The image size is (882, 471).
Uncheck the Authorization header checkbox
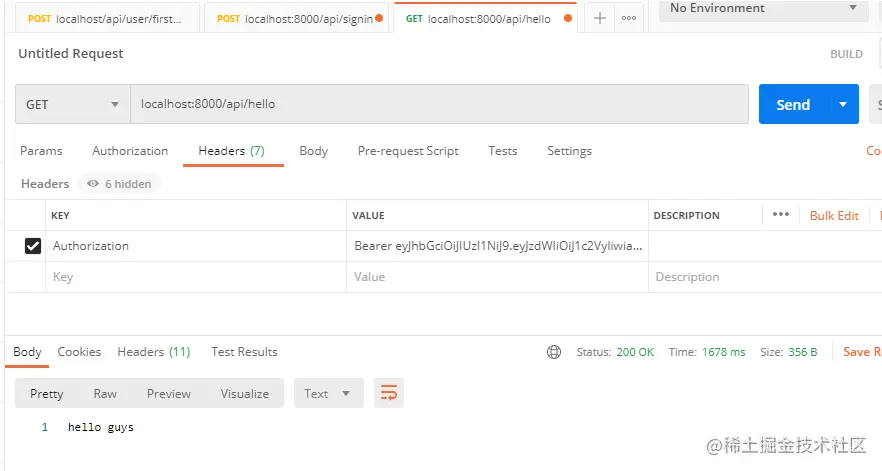(x=33, y=246)
